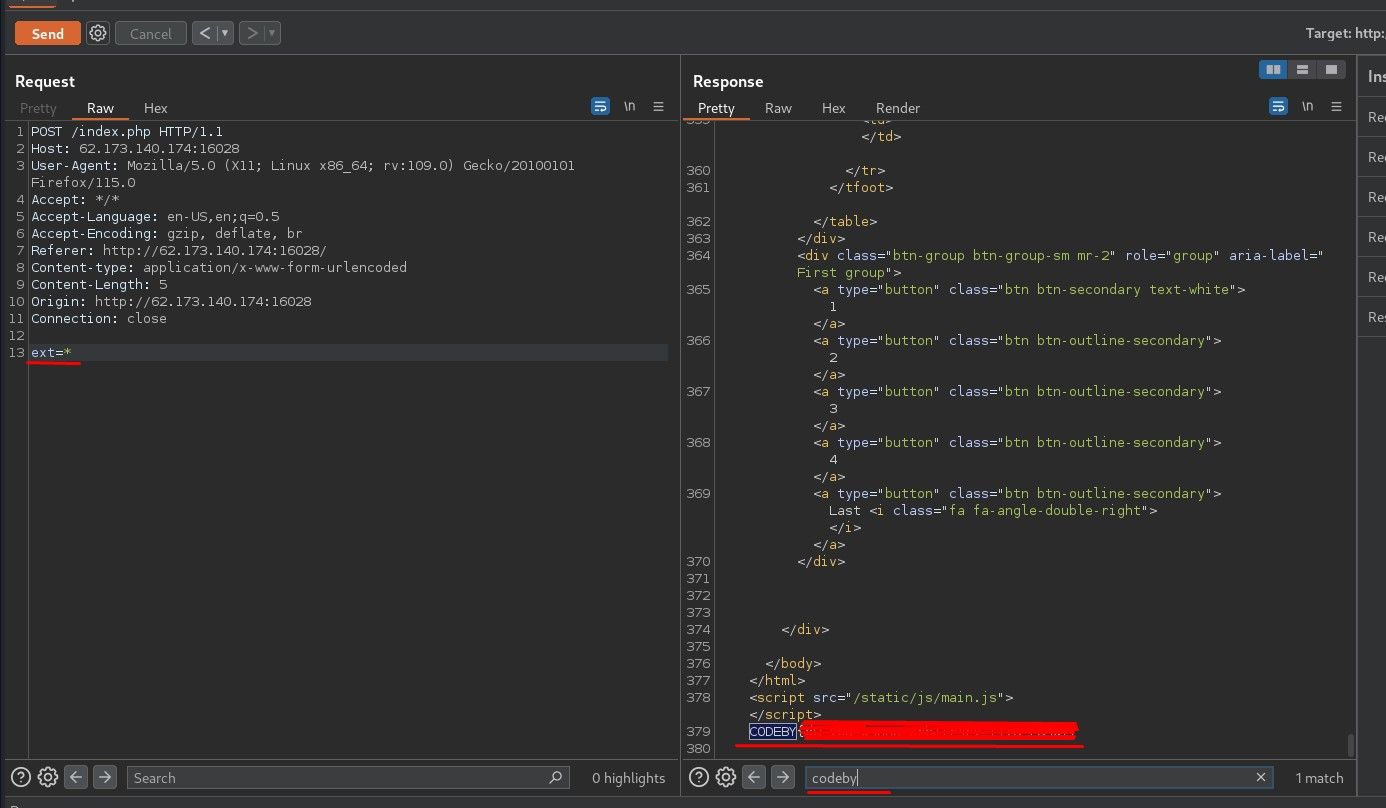Click the Response panel vertical scrollbar
The height and width of the screenshot is (808, 1386).
tap(1350, 744)
